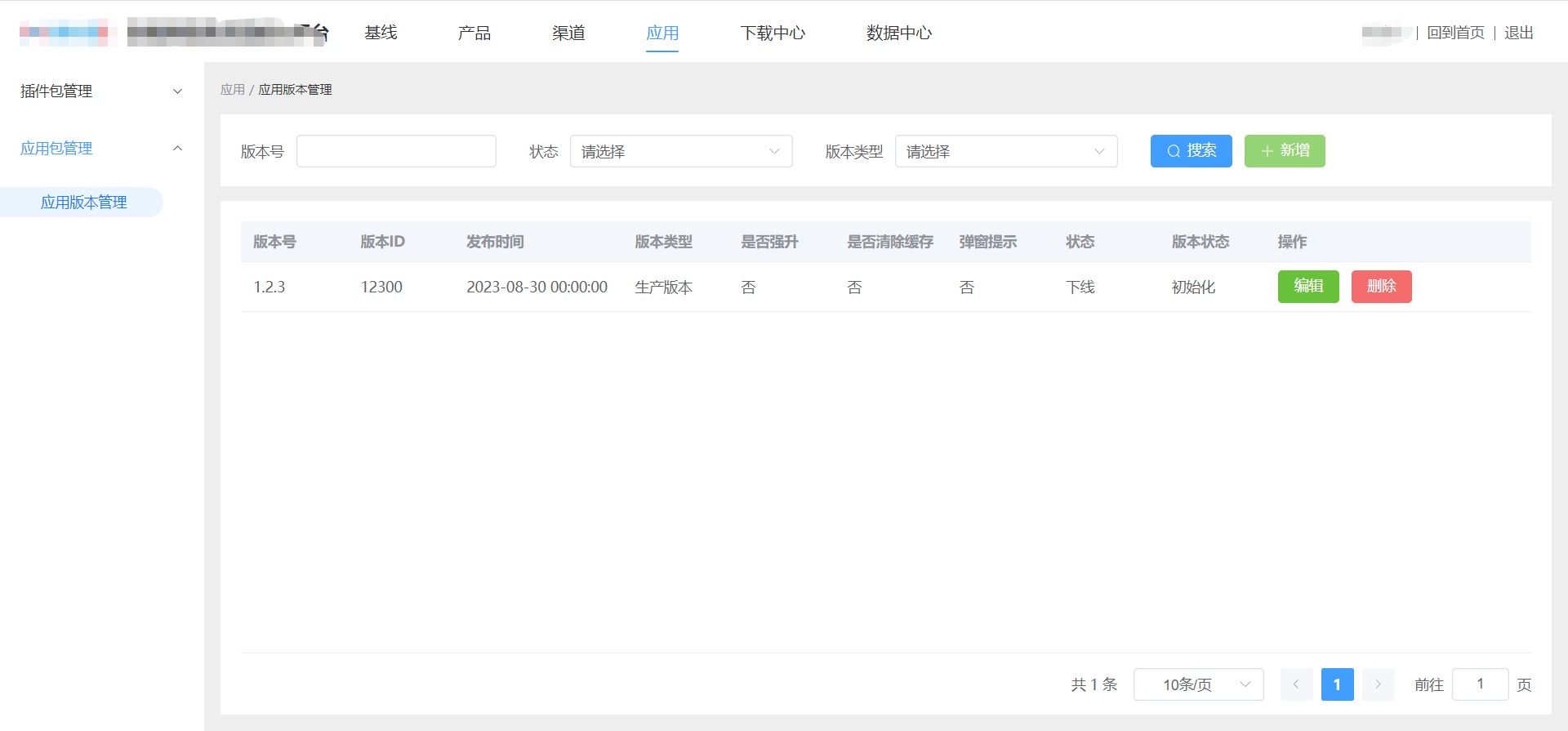Screen dimensions: 1568x731
Task: Select the 应用 navigation tab
Action: 662,33
